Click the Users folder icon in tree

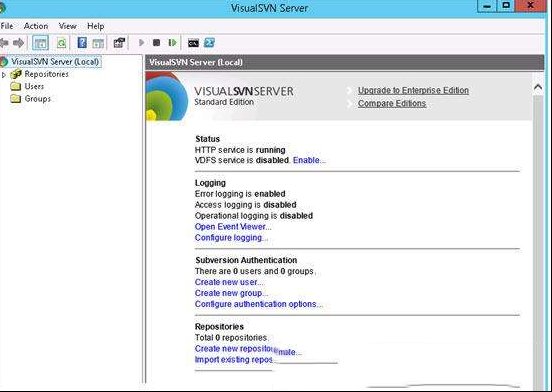15,86
